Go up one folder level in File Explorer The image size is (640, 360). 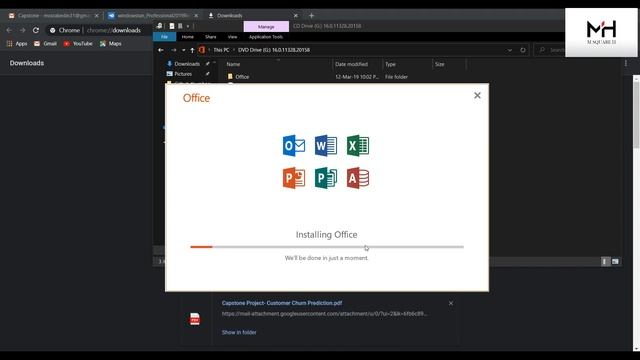pyautogui.click(x=192, y=50)
